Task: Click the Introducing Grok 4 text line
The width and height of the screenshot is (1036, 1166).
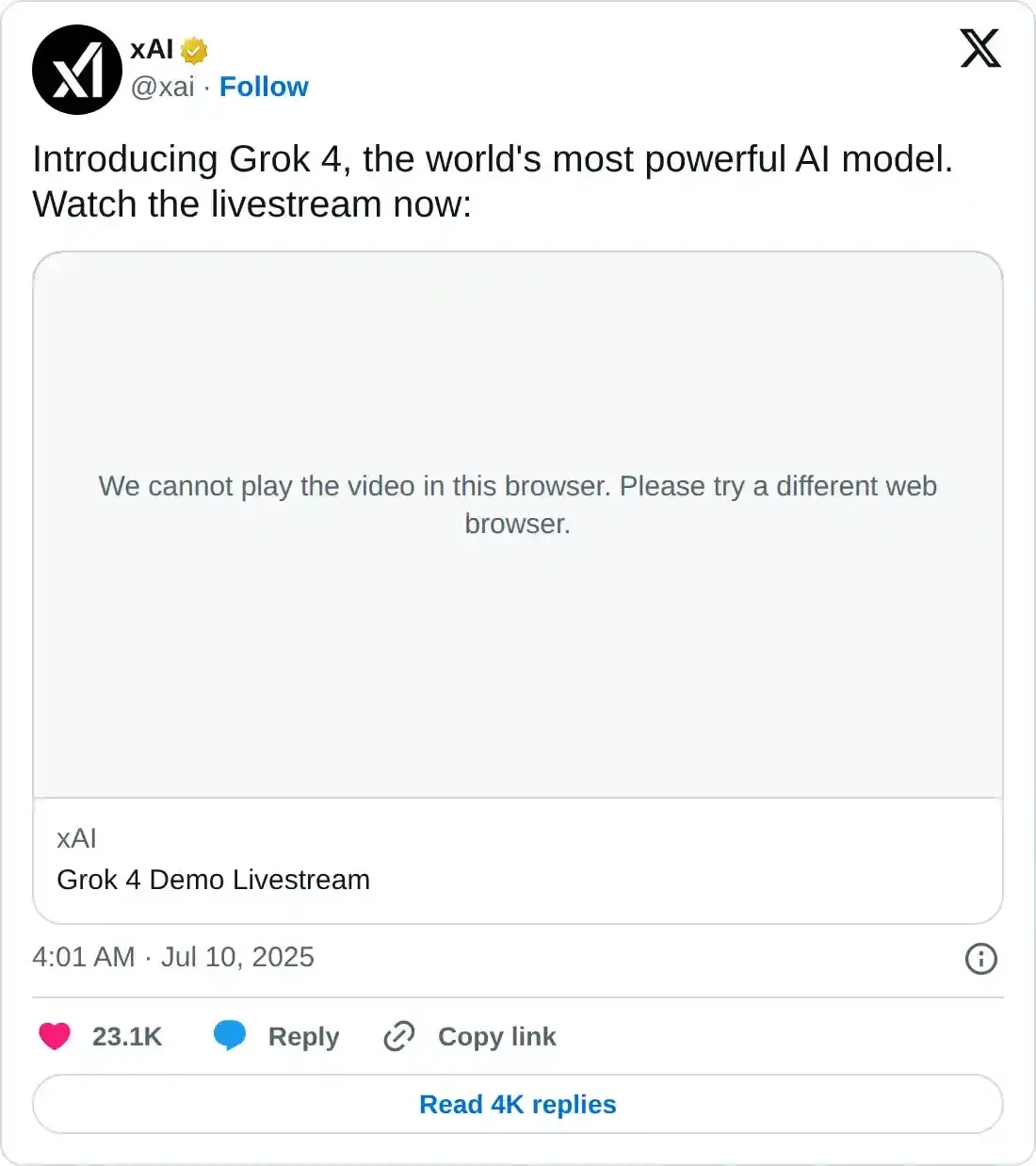Action: tap(493, 159)
